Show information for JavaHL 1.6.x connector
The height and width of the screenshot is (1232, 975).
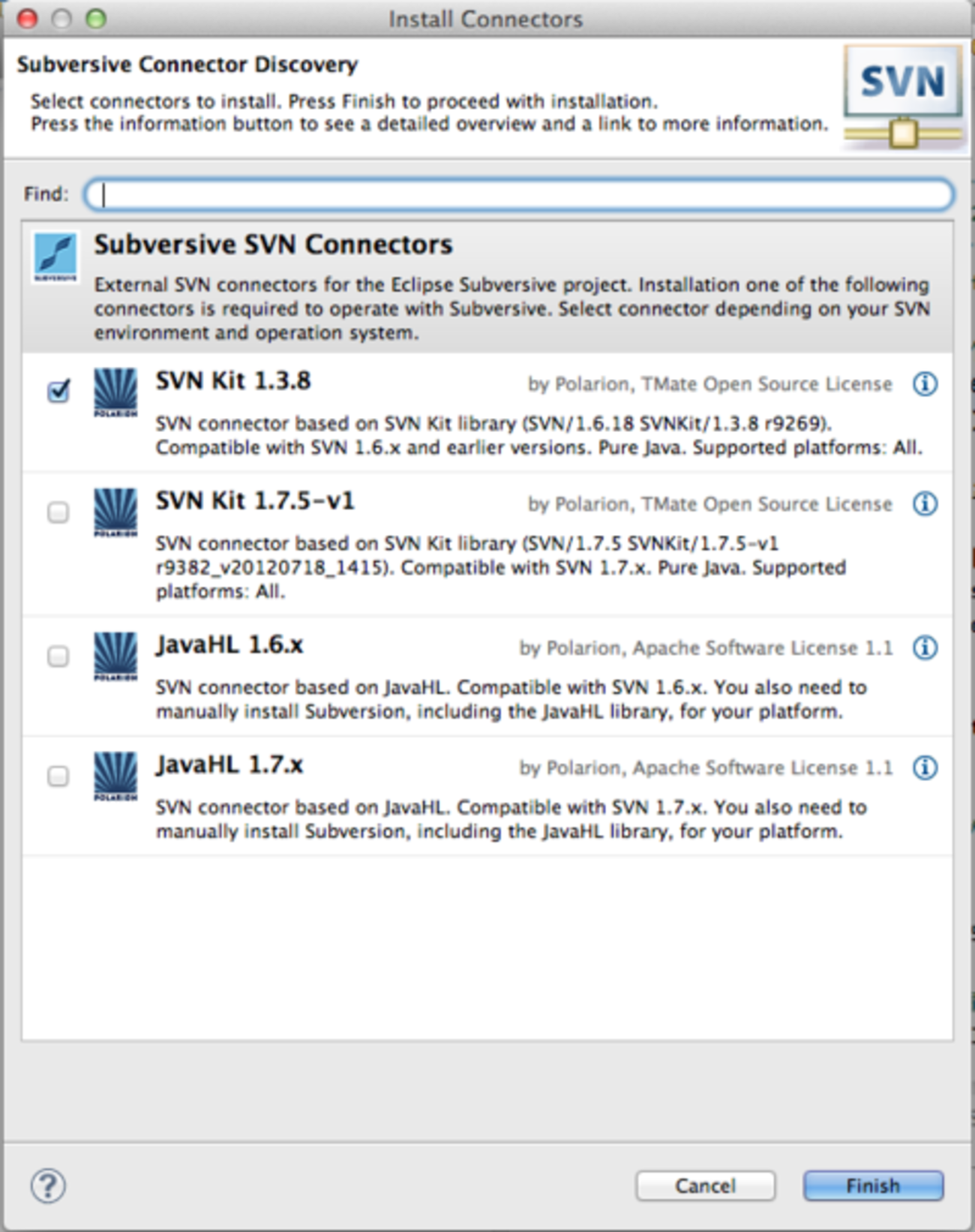pyautogui.click(x=925, y=648)
